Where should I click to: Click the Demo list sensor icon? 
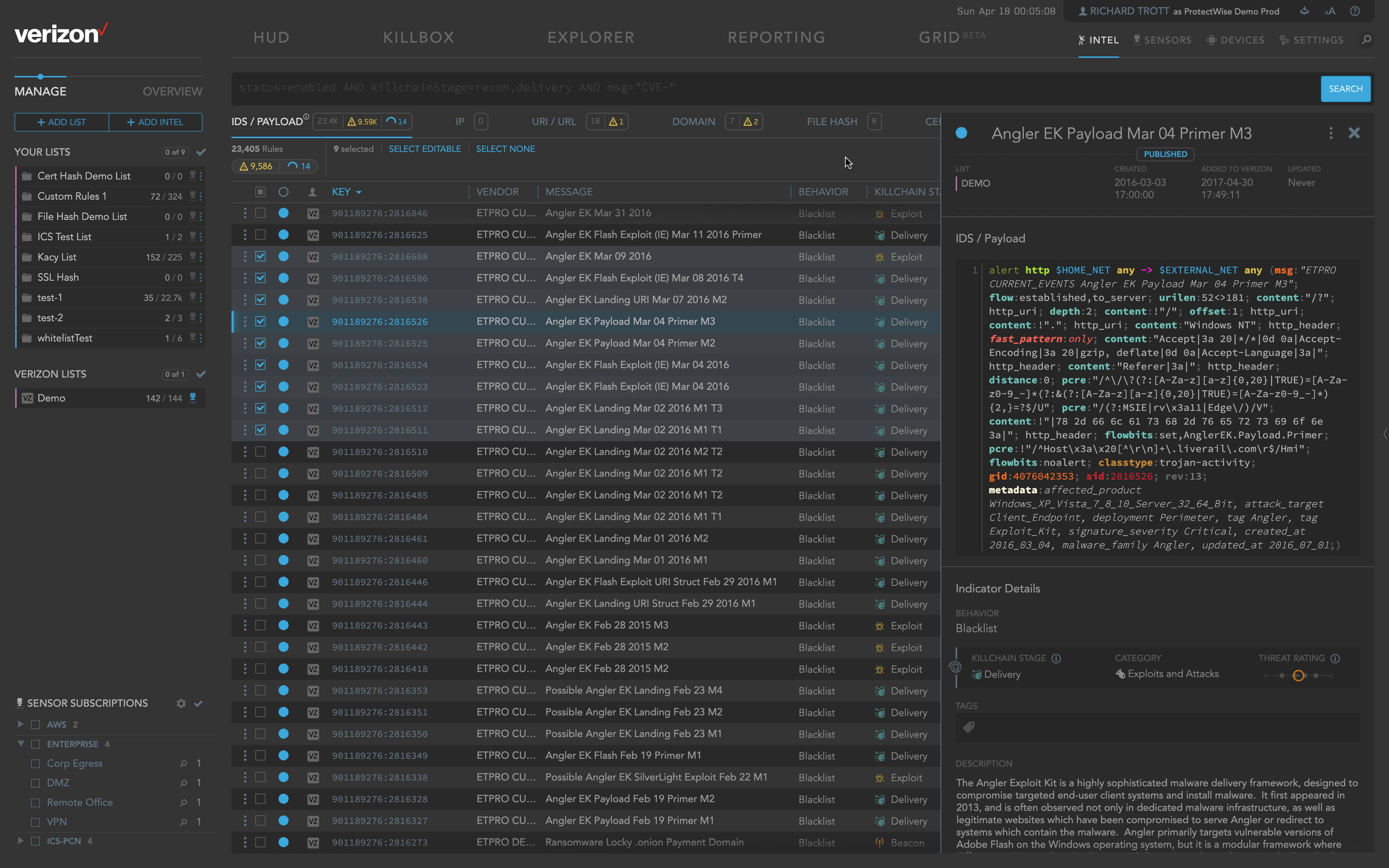coord(193,398)
